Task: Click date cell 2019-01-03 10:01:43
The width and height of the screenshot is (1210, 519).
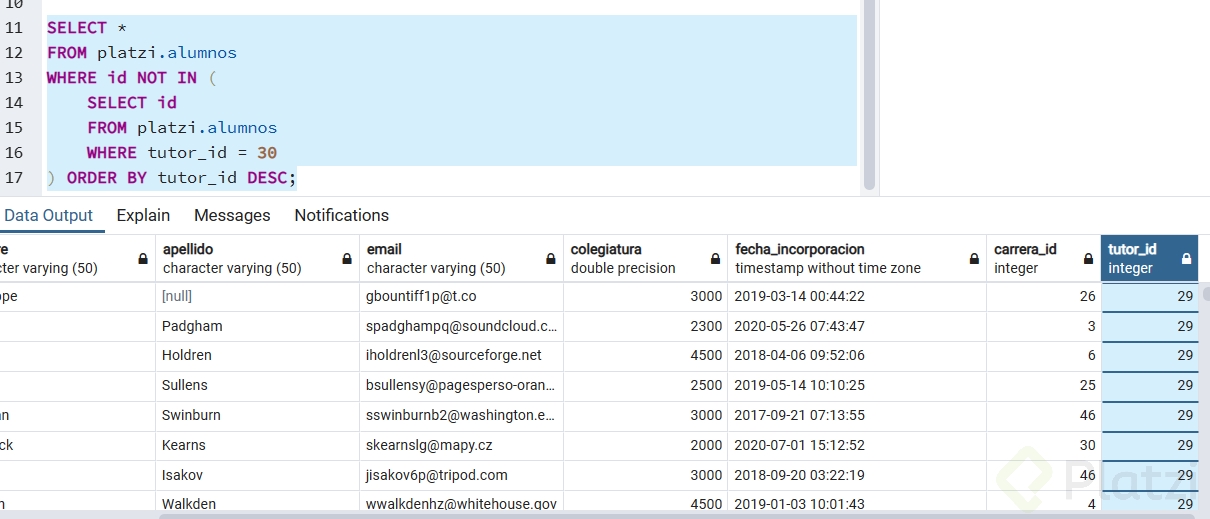Action: (x=858, y=503)
